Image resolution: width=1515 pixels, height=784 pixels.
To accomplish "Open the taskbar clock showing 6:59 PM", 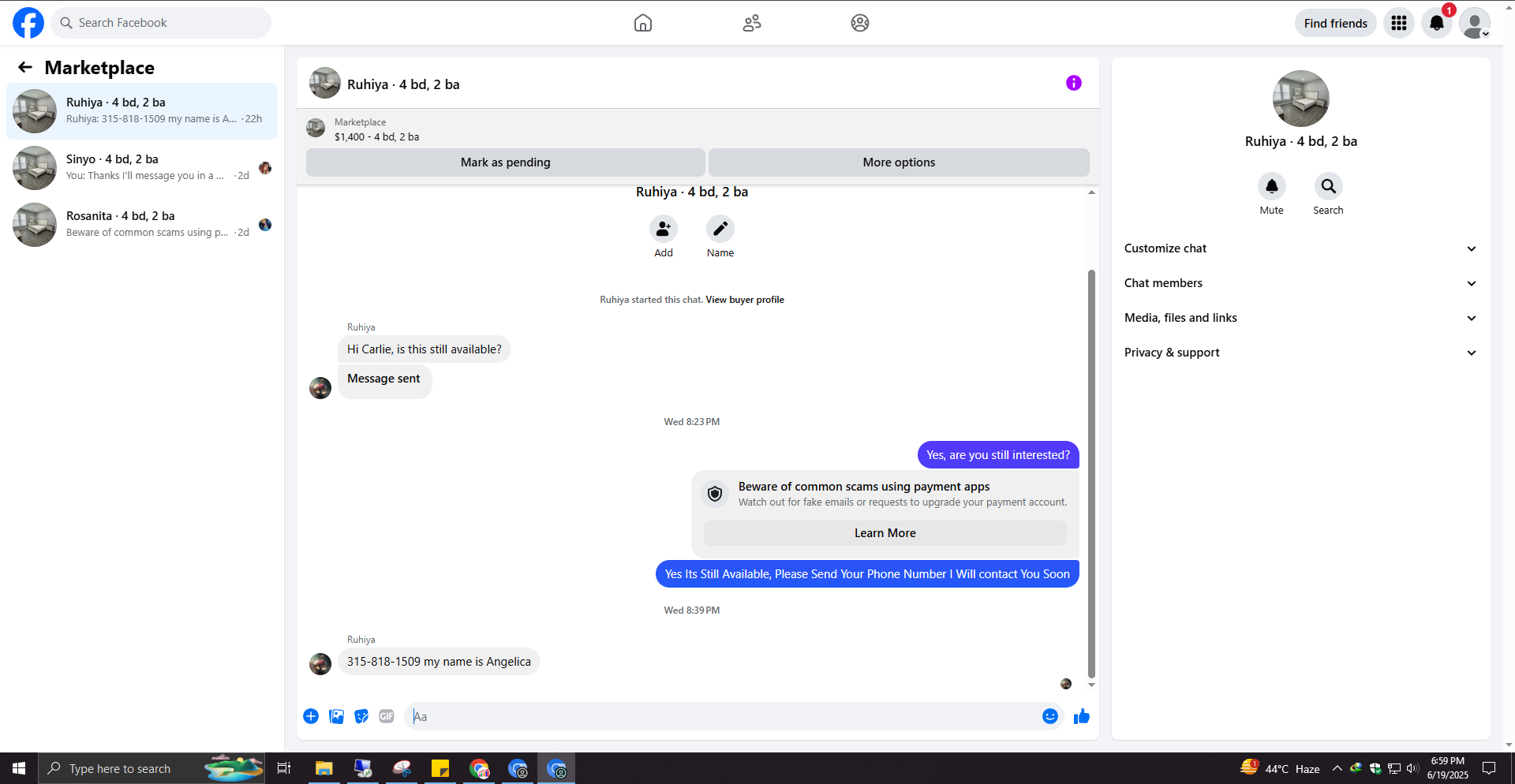I will tap(1448, 768).
